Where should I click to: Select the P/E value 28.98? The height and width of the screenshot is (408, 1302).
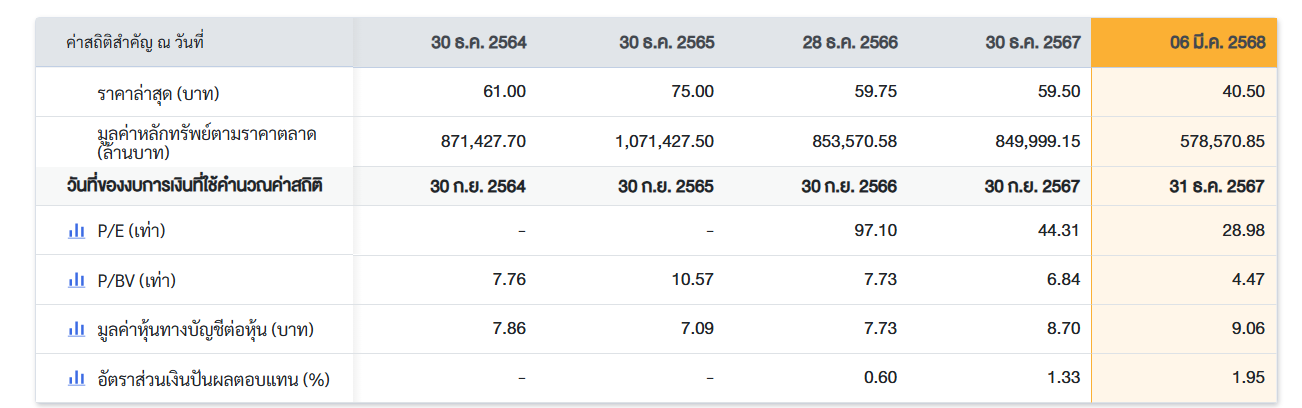1244,230
